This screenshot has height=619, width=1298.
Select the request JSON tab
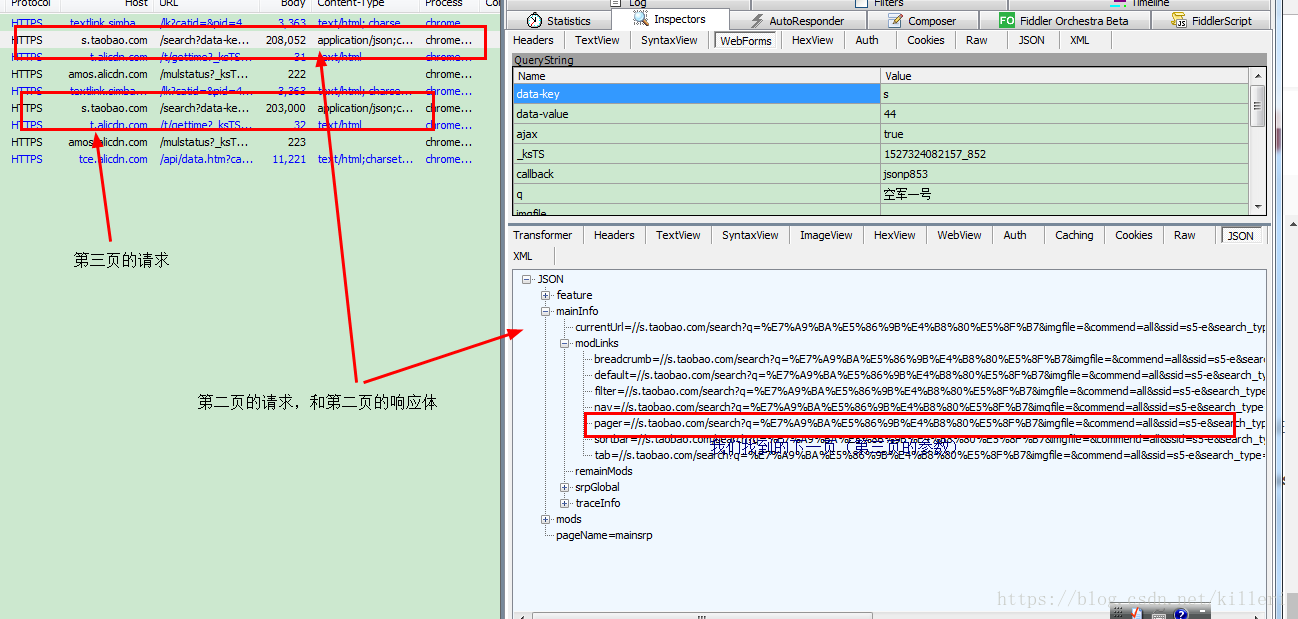[x=1031, y=40]
